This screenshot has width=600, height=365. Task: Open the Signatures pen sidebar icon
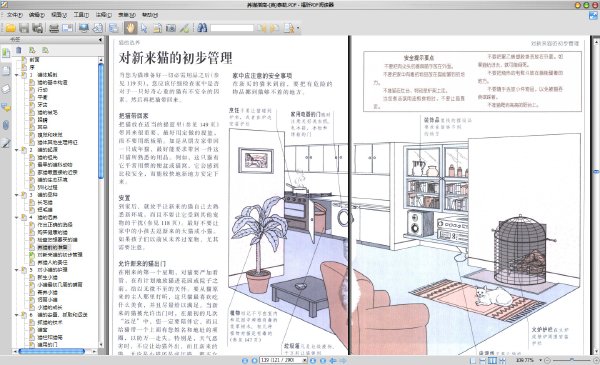click(6, 143)
